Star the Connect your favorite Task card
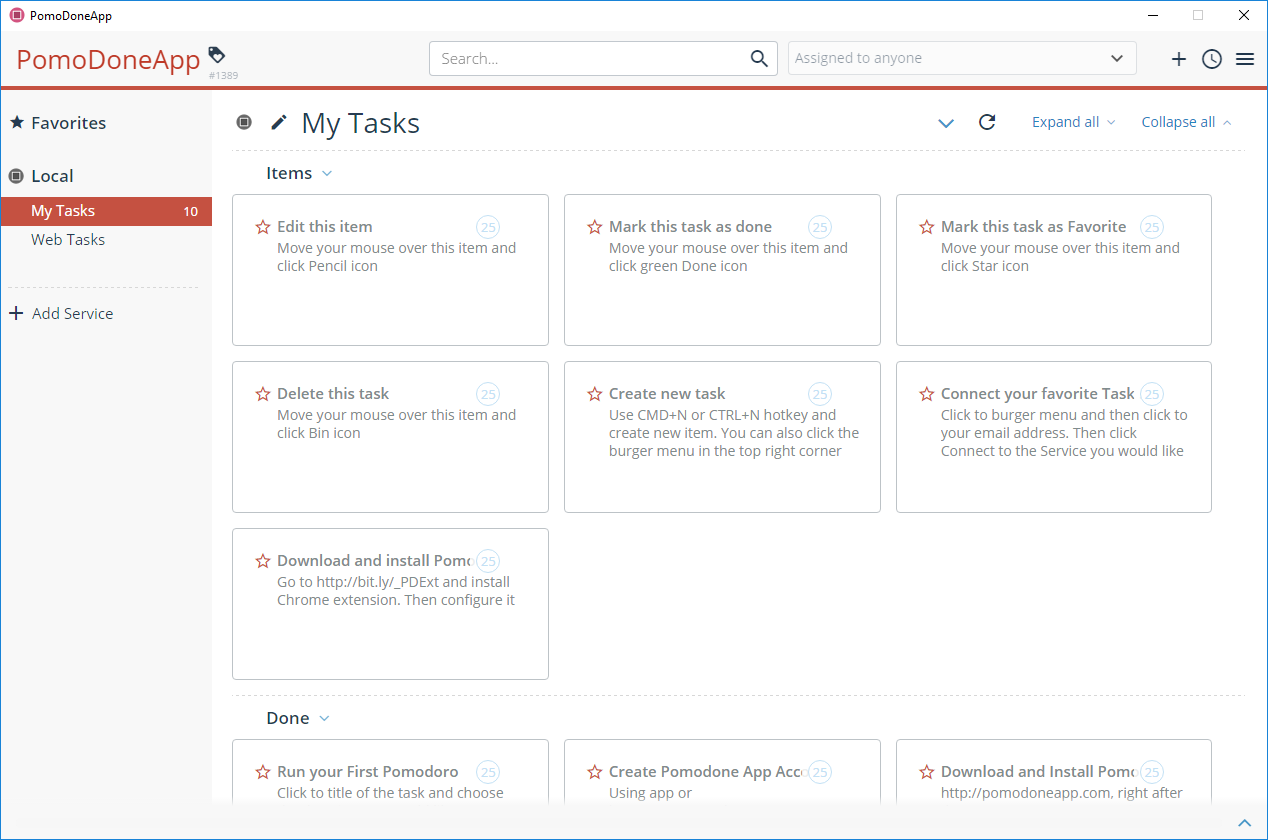 point(927,394)
